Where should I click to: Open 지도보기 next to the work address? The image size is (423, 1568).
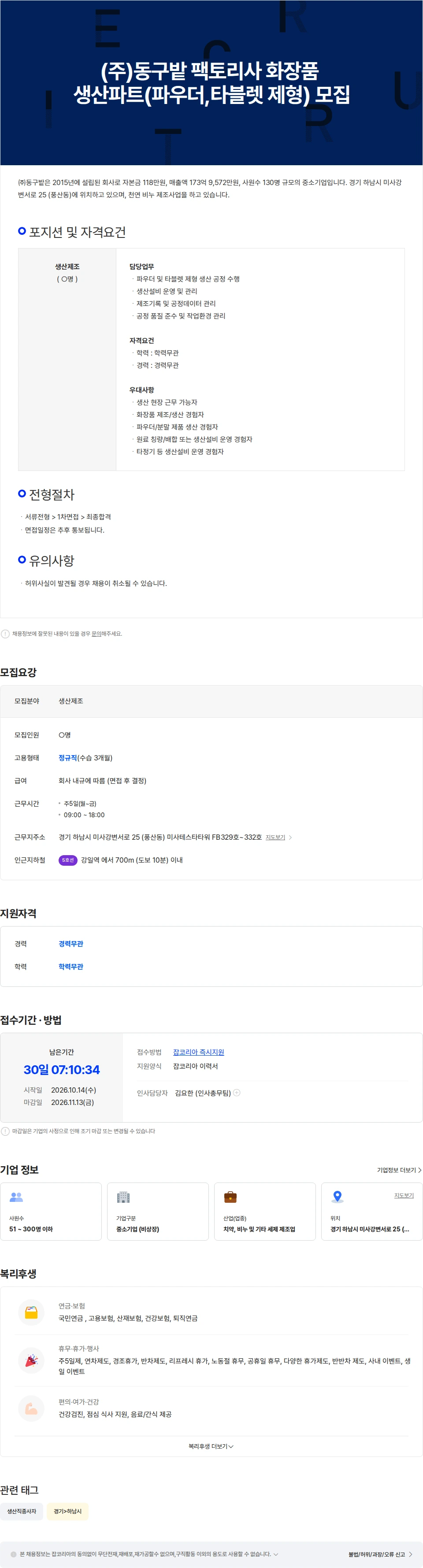pos(275,837)
